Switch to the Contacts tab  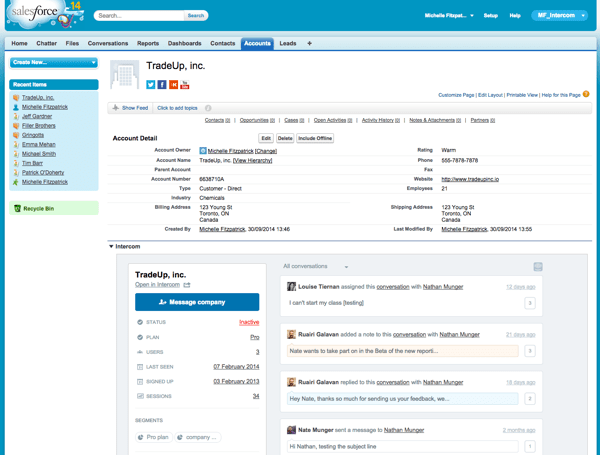[223, 44]
